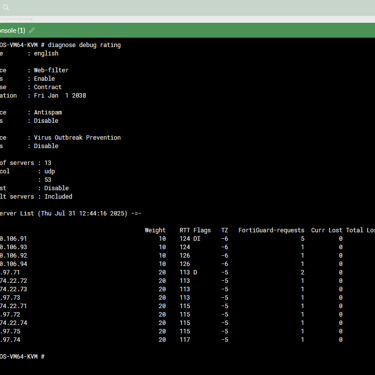
Task: Click the server address ending '.106.91'
Action: click(x=13, y=239)
